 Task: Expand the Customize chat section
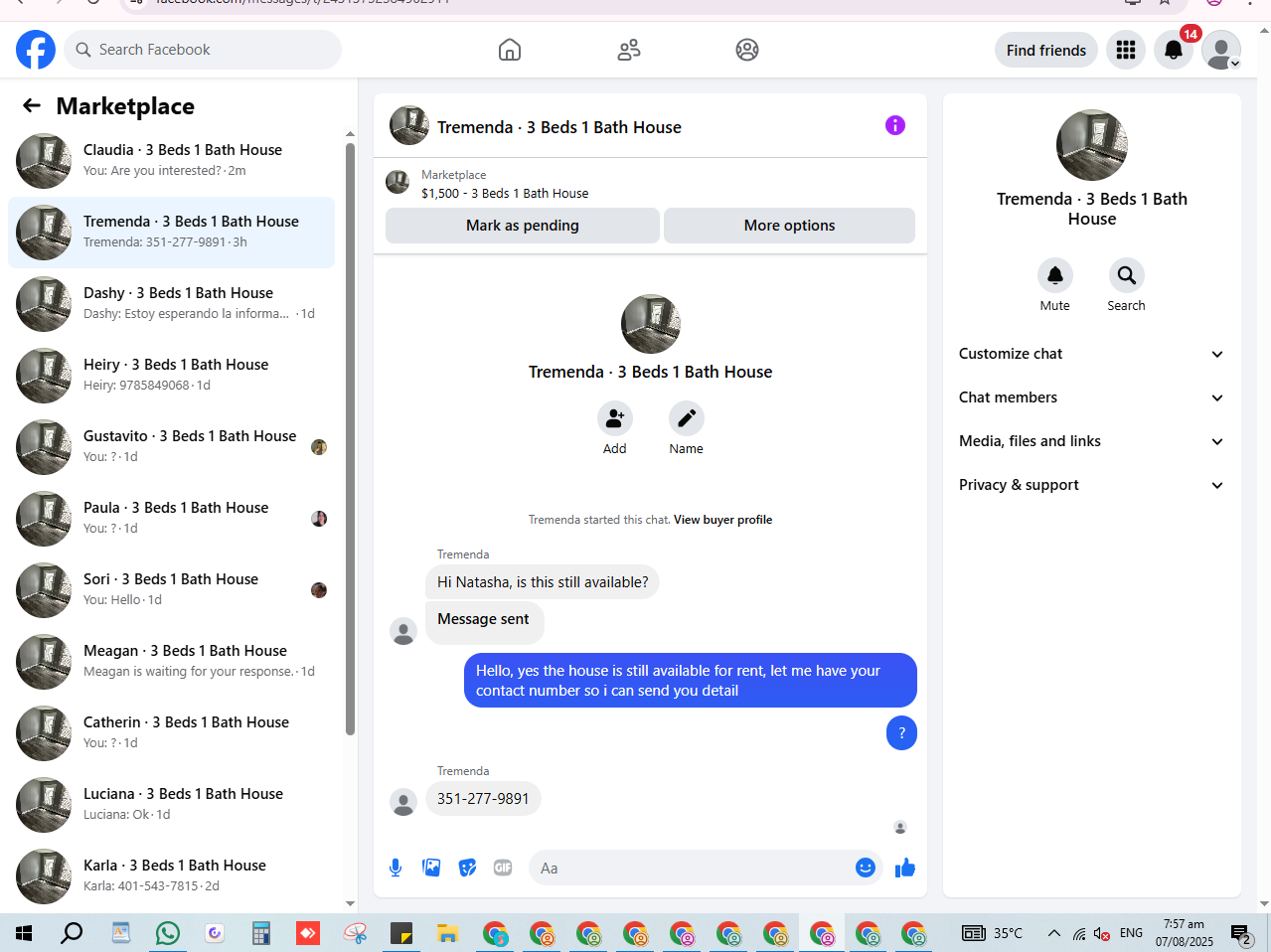(x=1091, y=354)
